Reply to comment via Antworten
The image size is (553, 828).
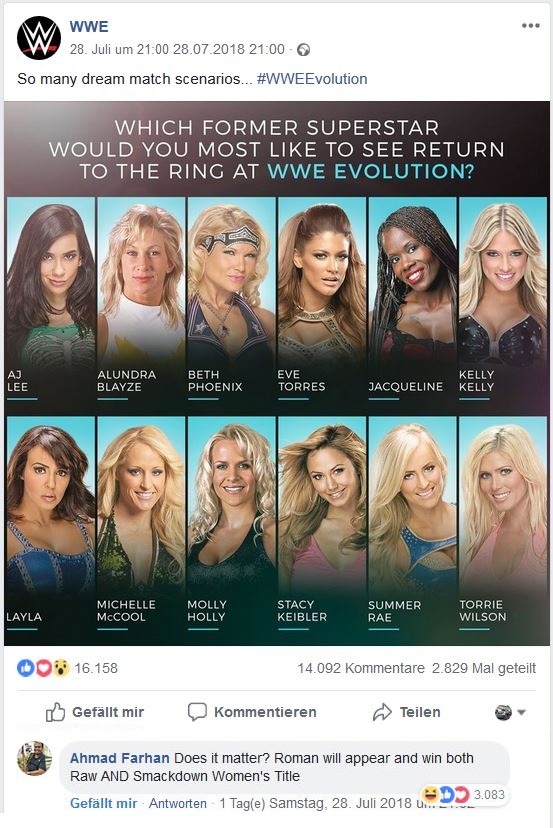(x=177, y=803)
